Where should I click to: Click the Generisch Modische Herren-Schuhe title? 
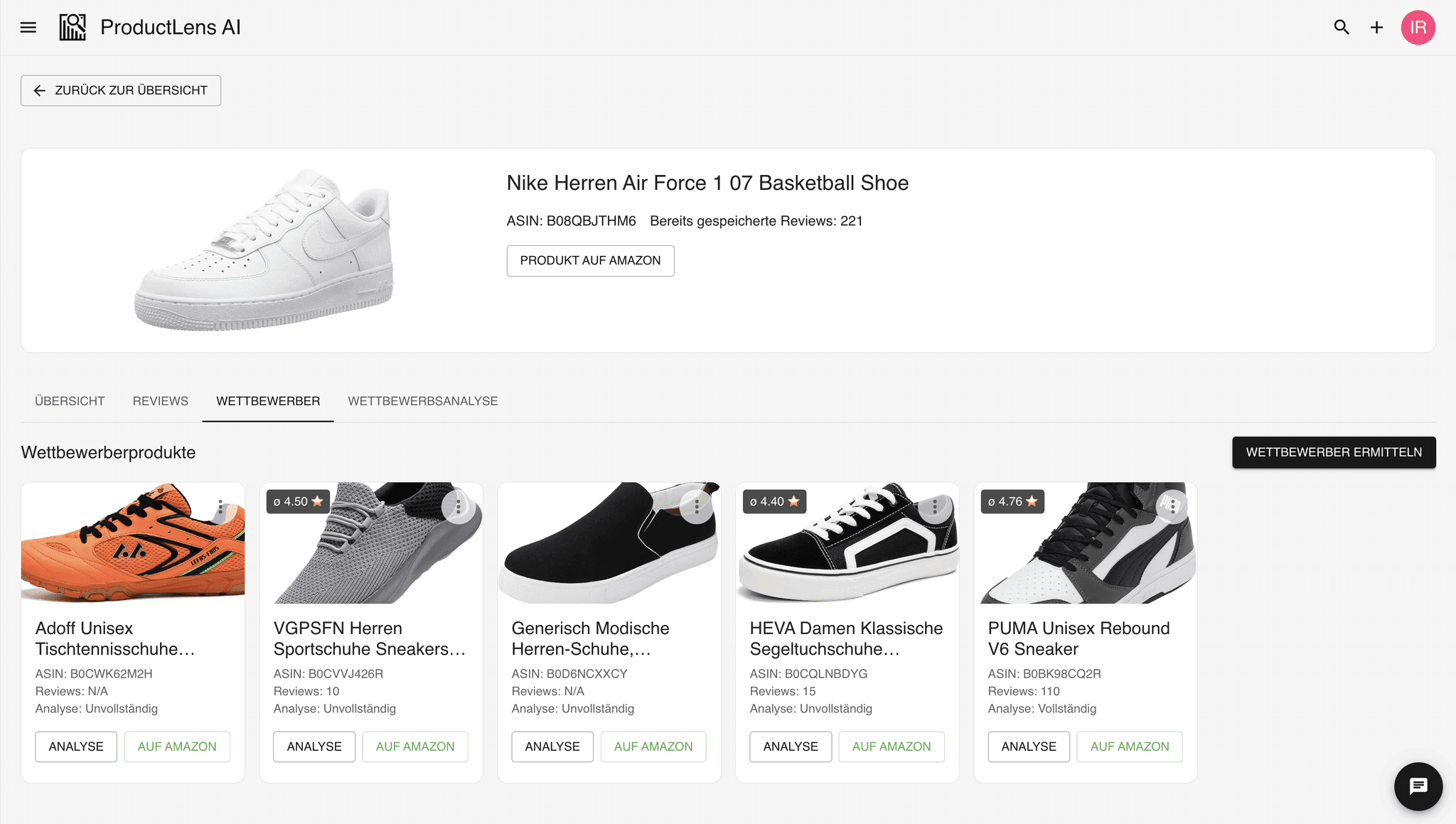pyautogui.click(x=591, y=638)
